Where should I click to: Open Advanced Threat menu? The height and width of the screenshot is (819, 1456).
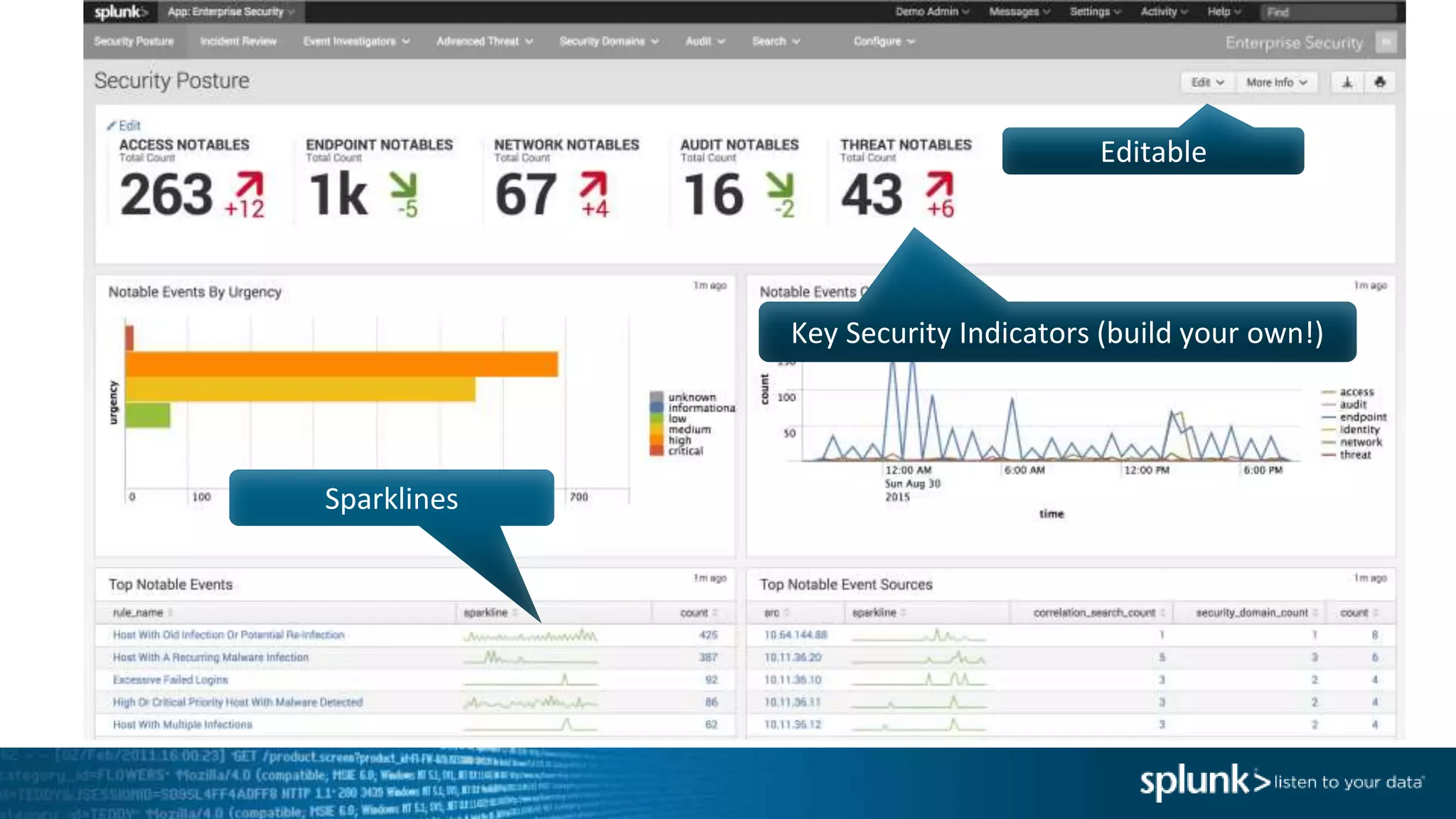click(485, 42)
